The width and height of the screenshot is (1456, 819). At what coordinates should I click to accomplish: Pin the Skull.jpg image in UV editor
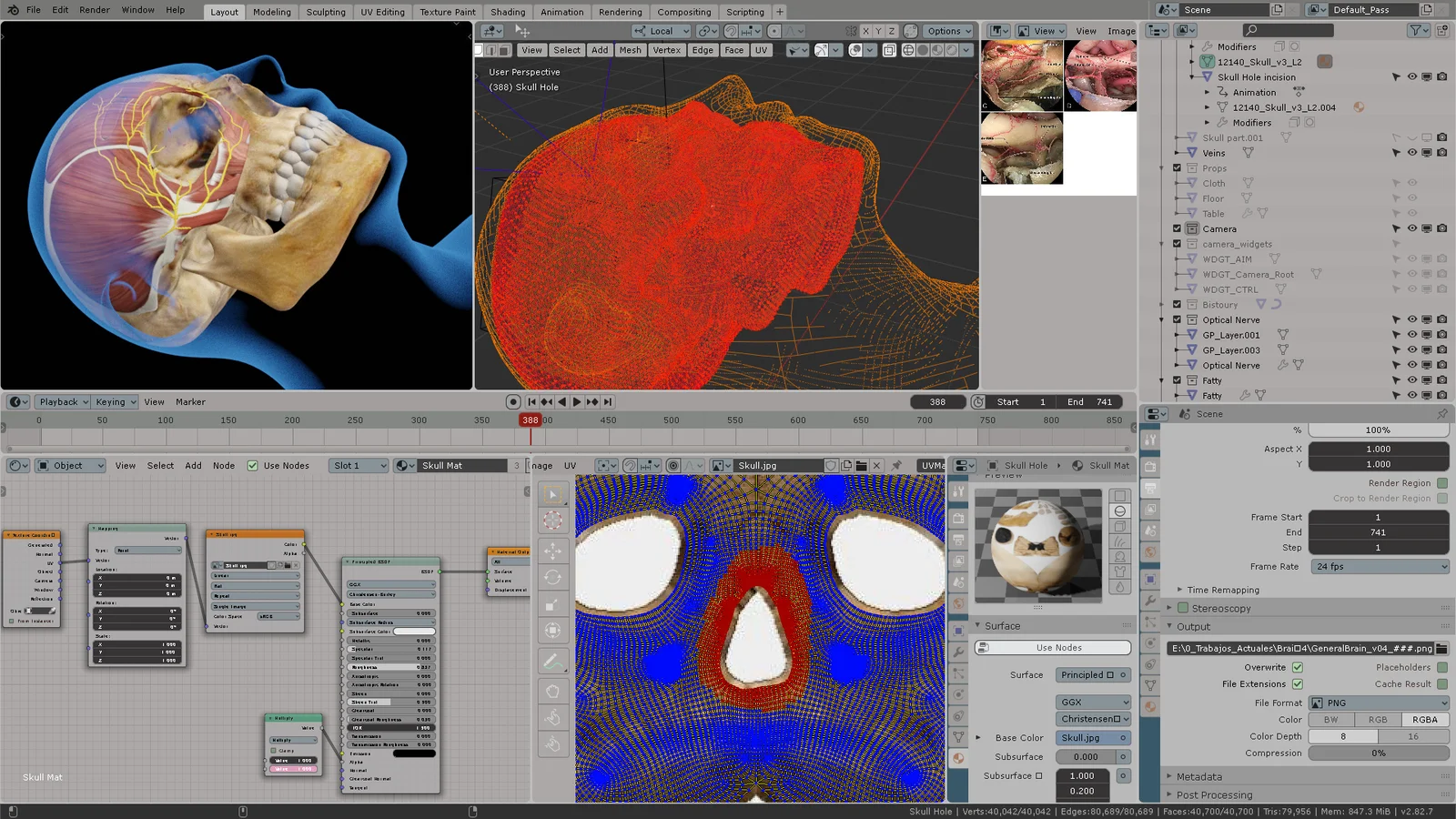coord(897,465)
